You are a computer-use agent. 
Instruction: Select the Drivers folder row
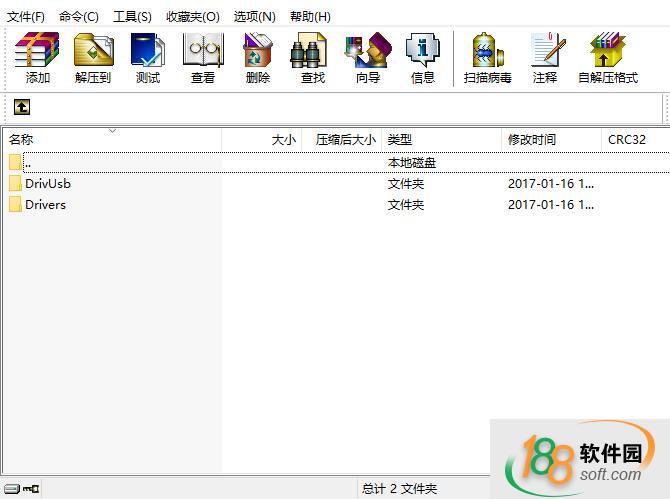tap(45, 204)
